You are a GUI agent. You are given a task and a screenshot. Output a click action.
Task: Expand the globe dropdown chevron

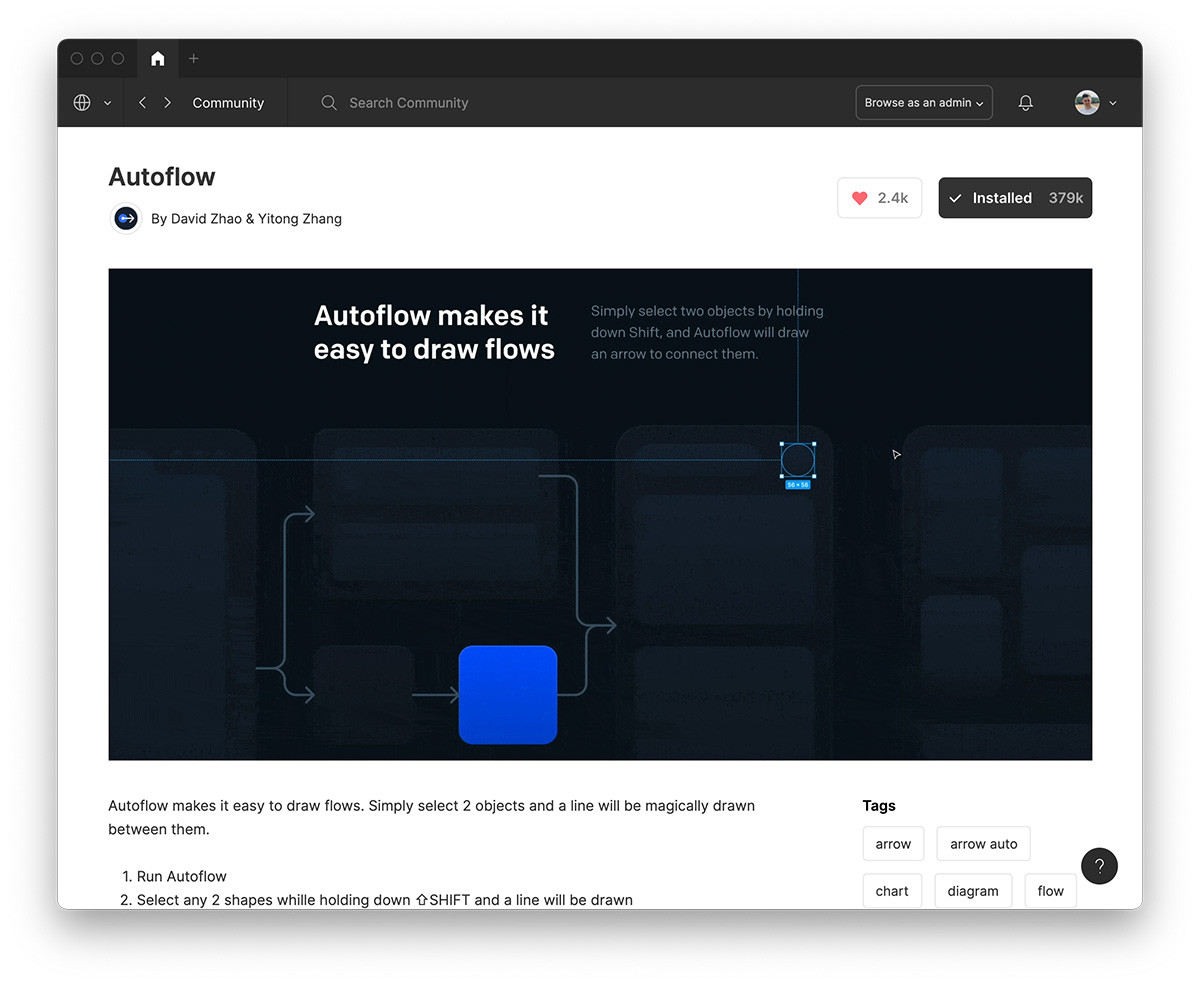coord(107,103)
